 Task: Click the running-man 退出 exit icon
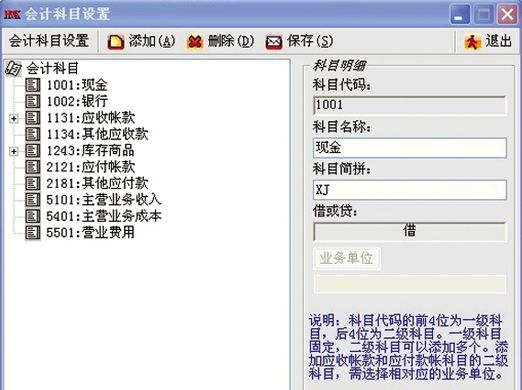(x=473, y=42)
